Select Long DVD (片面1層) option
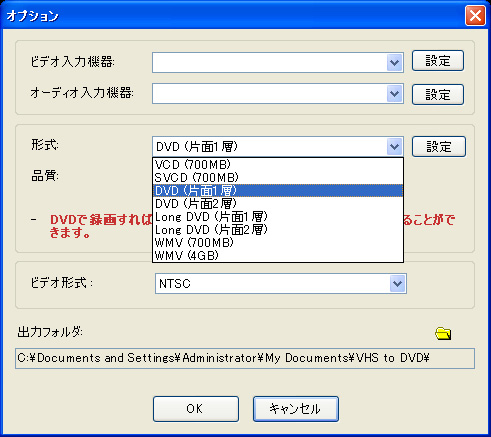Screen dimensions: 491x437 click(x=278, y=217)
